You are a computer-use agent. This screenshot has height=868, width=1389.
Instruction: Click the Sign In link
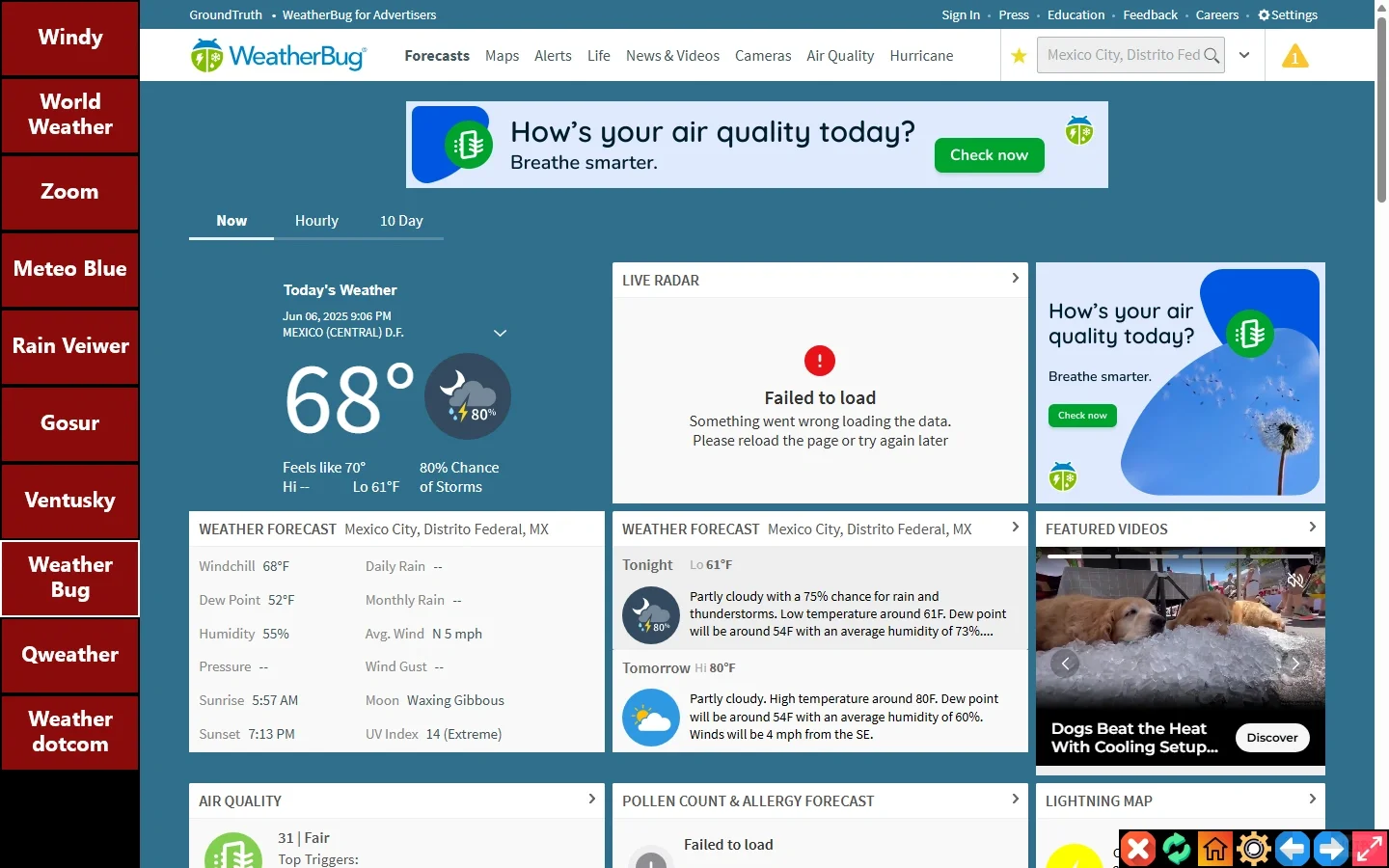pos(961,14)
